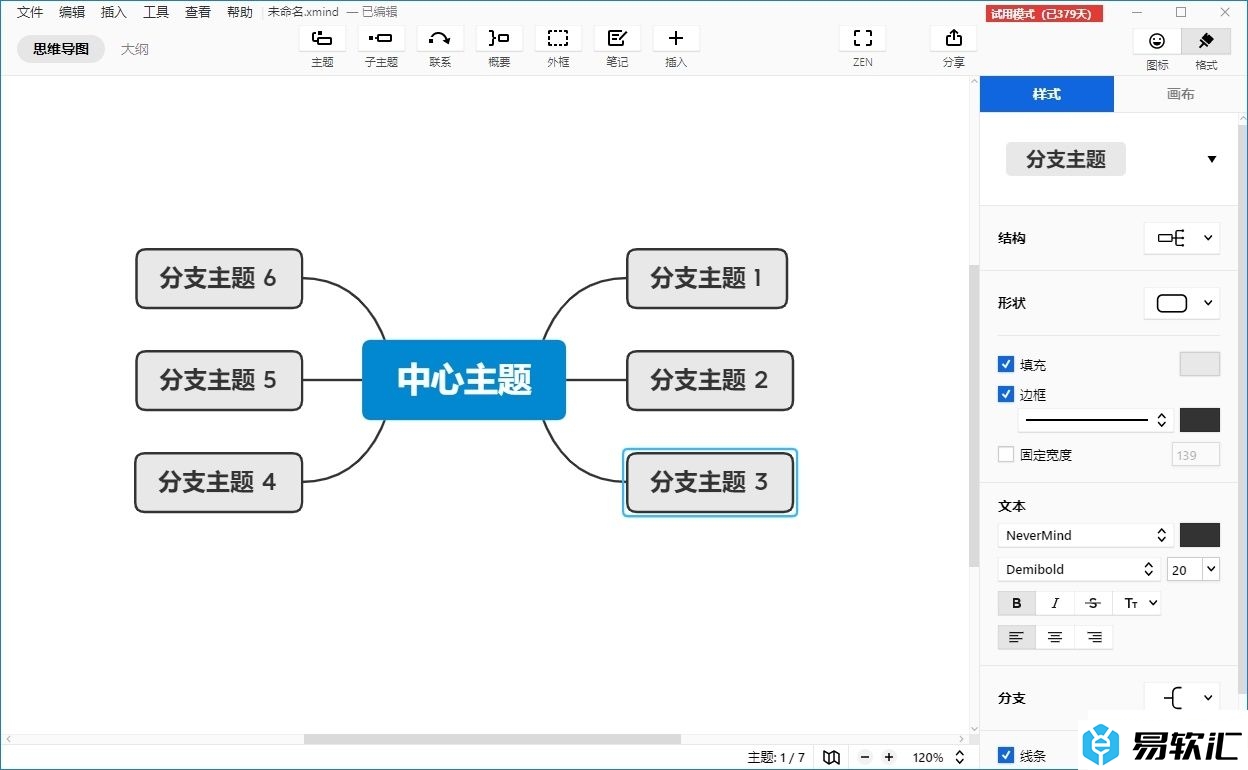
Task: Toggle the Line (线条) checkbox
Action: 1006,755
